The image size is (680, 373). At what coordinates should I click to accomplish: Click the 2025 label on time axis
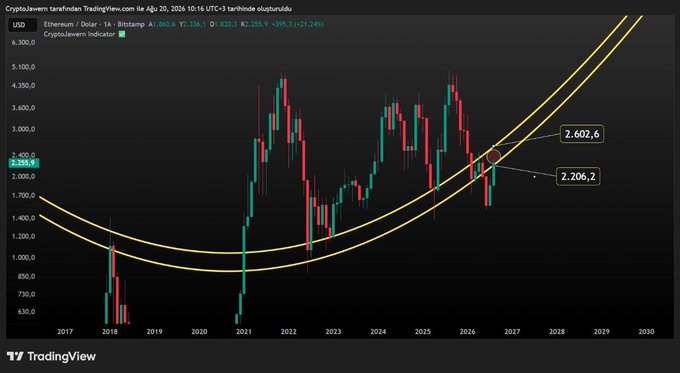[x=423, y=332]
